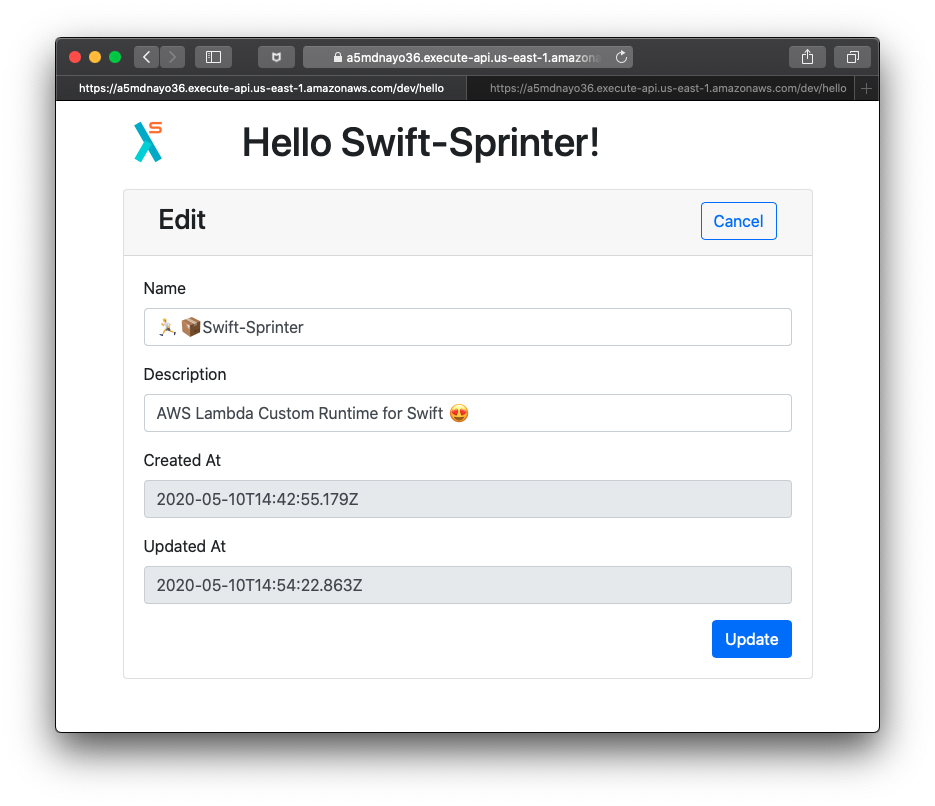Viewport: 935px width, 806px height.
Task: Click the blue Update button
Action: 751,639
